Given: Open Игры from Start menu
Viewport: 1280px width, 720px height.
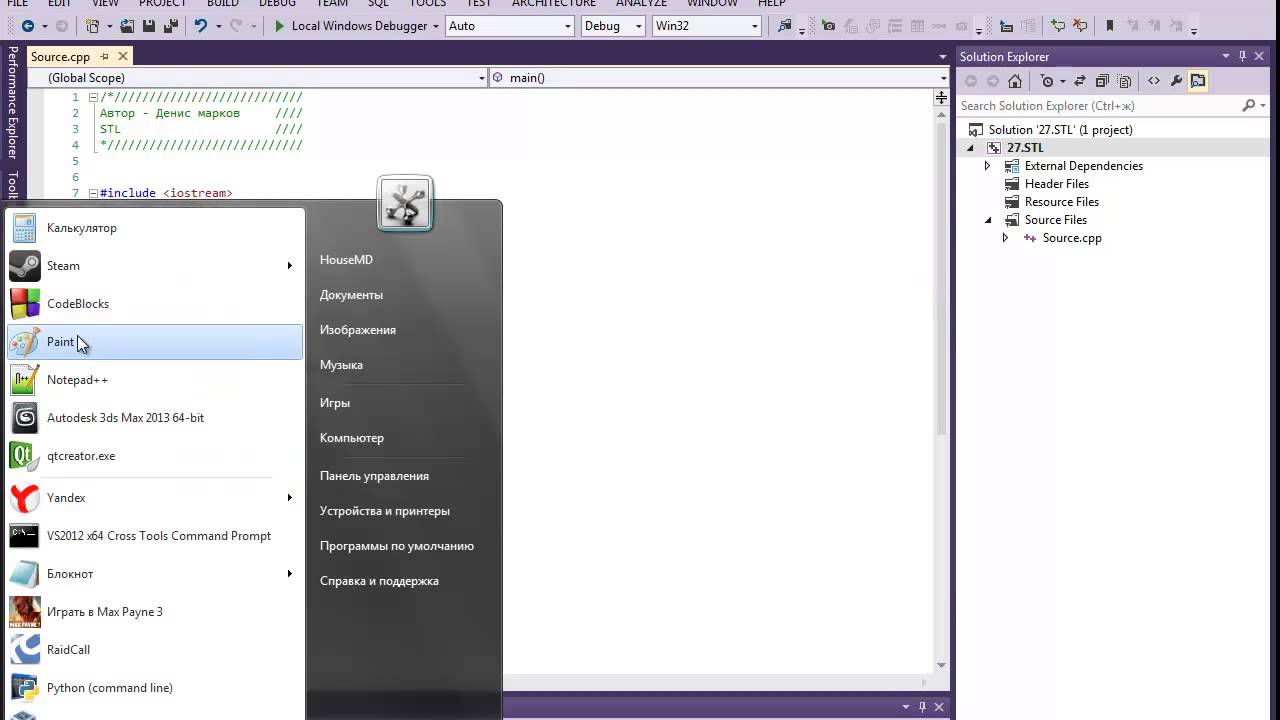Looking at the screenshot, I should coord(335,403).
